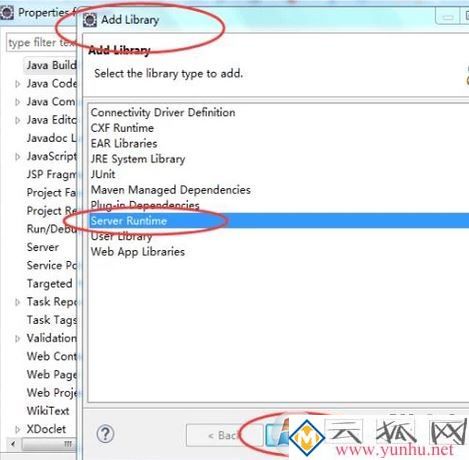Open Java Build Path properties page
This screenshot has height=460, width=469.
point(51,65)
